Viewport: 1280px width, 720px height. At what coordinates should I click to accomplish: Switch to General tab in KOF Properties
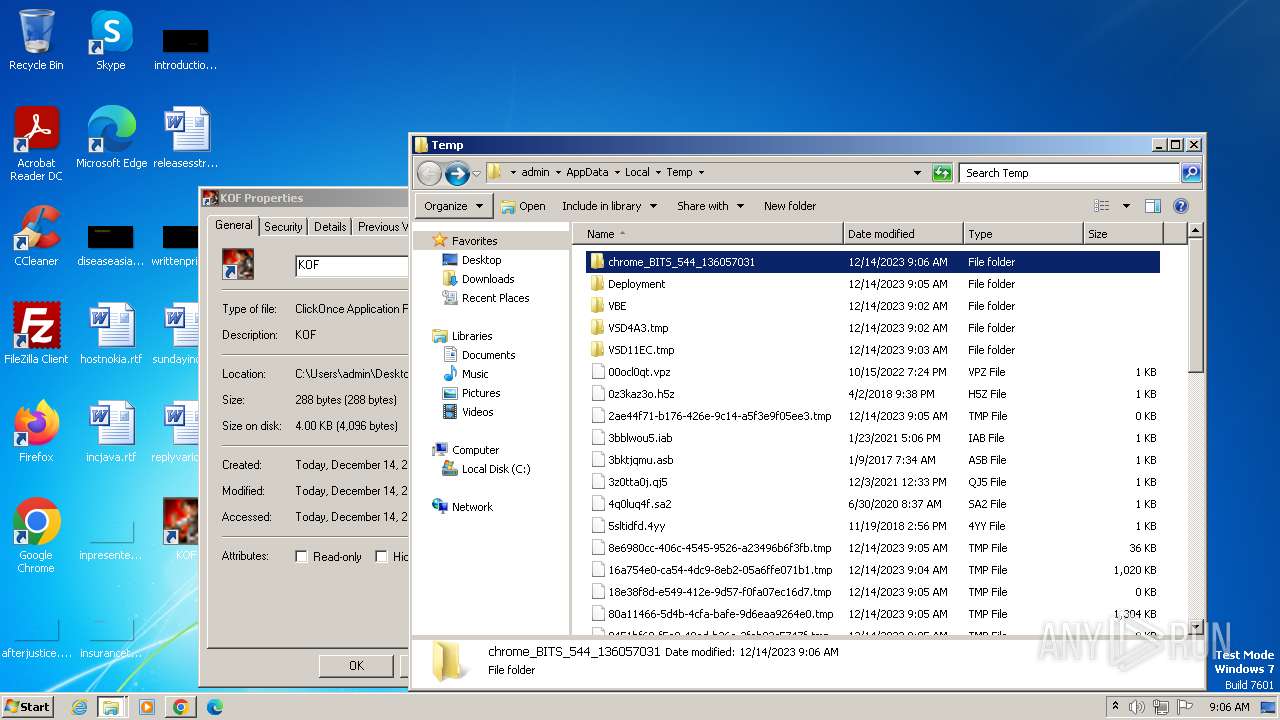(234, 226)
